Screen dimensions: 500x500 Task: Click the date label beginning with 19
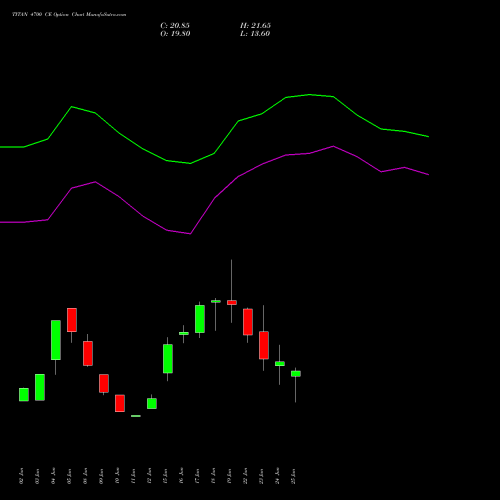click(x=229, y=476)
